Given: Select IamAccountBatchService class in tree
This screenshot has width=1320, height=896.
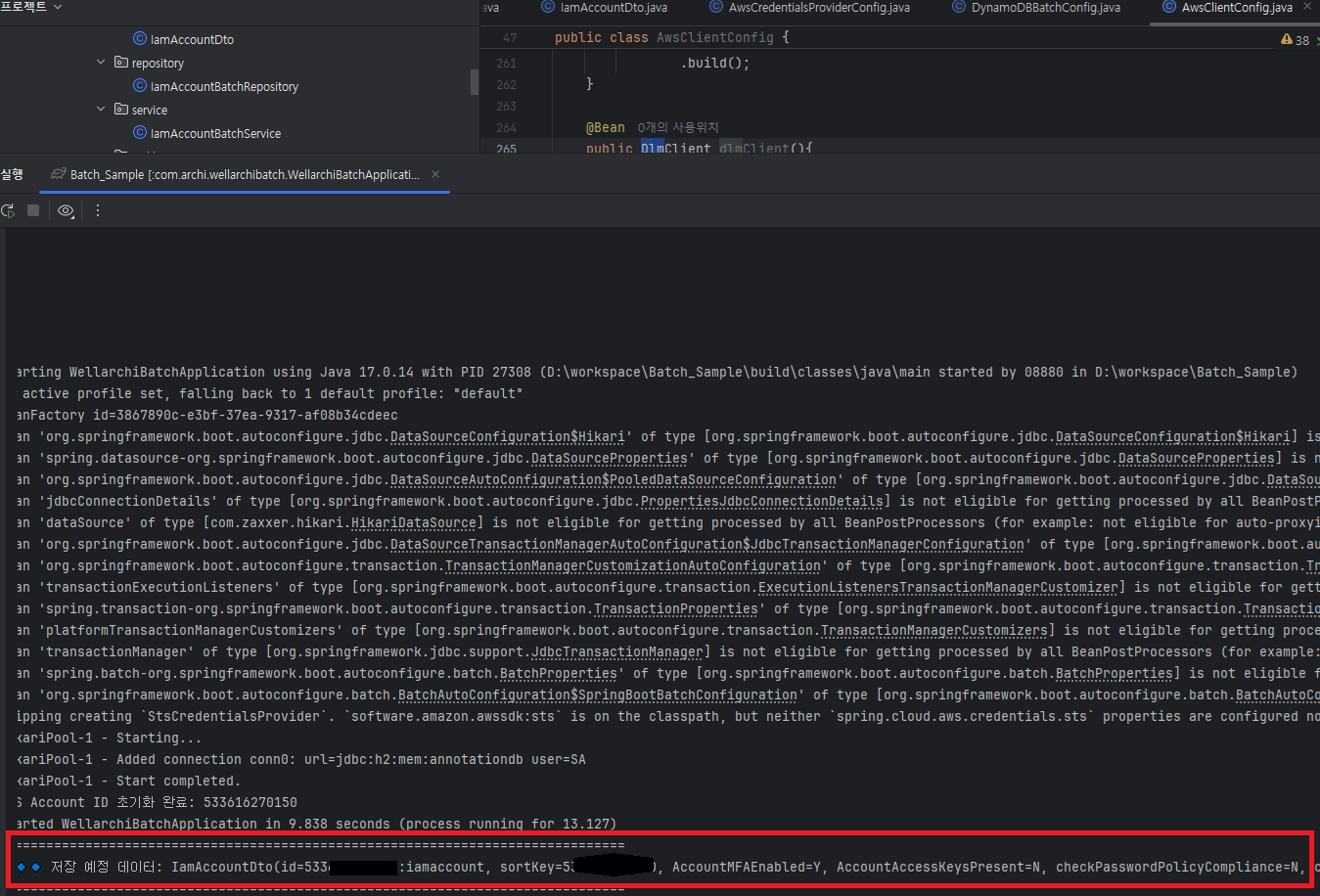Looking at the screenshot, I should point(215,133).
